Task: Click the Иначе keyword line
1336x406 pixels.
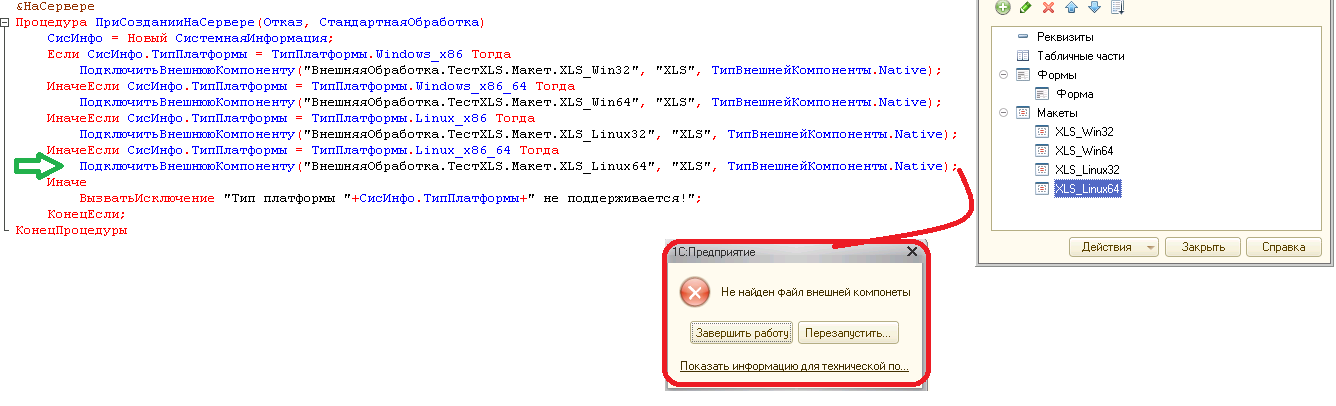Action: tap(67, 182)
